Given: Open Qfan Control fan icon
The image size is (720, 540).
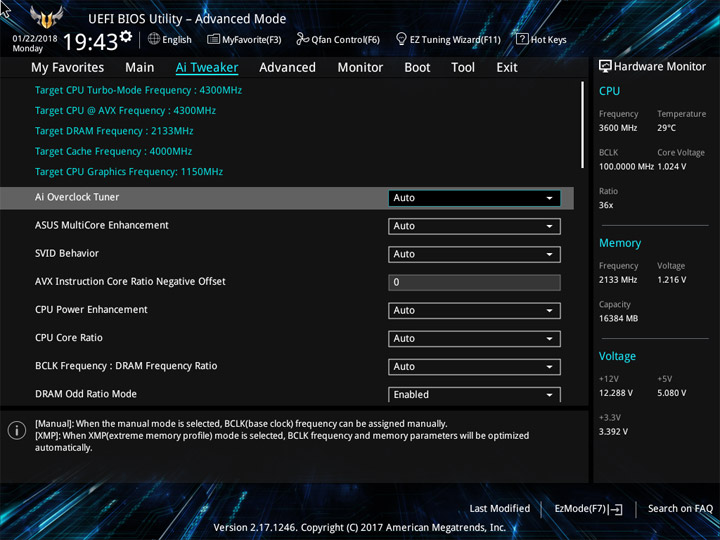Looking at the screenshot, I should [x=302, y=39].
